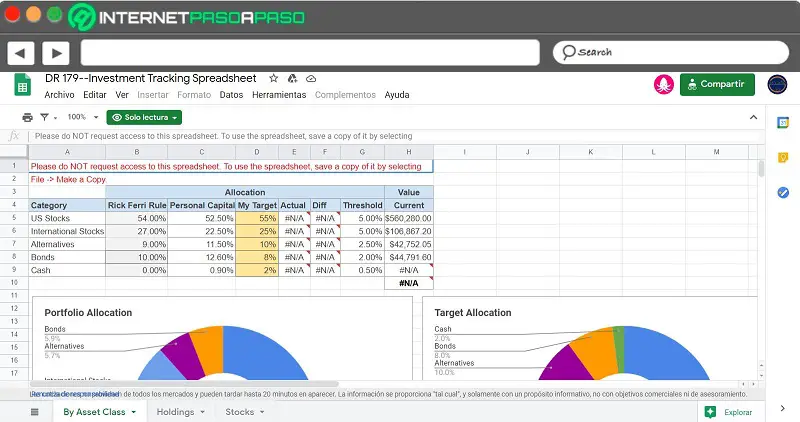Click the Compartir share button
The height and width of the screenshot is (422, 800).
(x=717, y=84)
